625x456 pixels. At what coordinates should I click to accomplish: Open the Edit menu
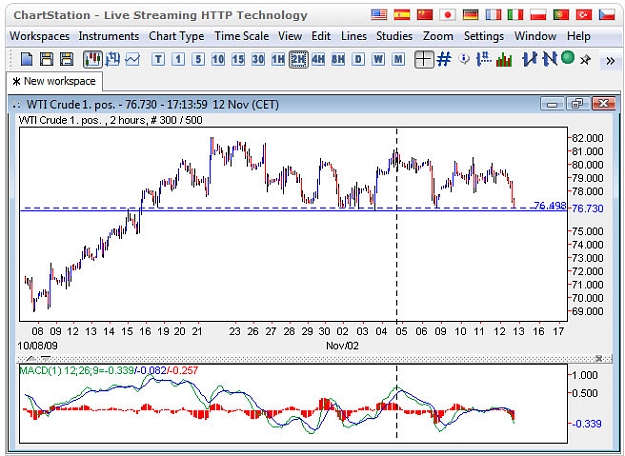[321, 36]
